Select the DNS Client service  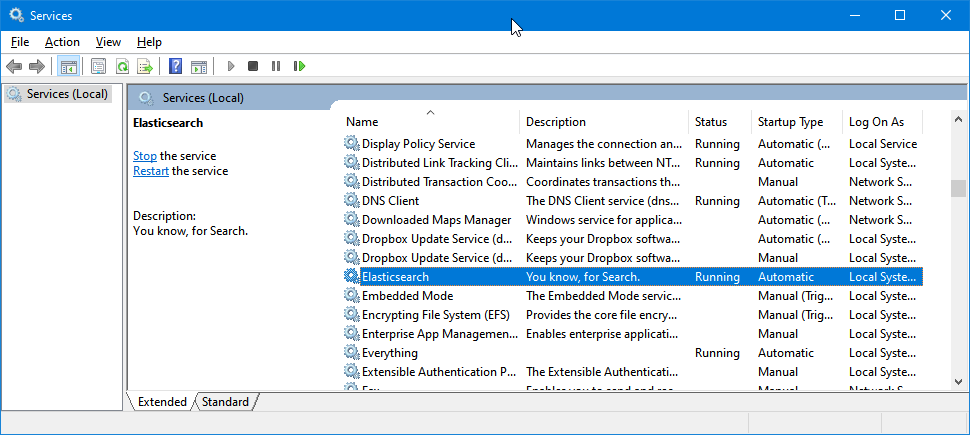pos(390,200)
